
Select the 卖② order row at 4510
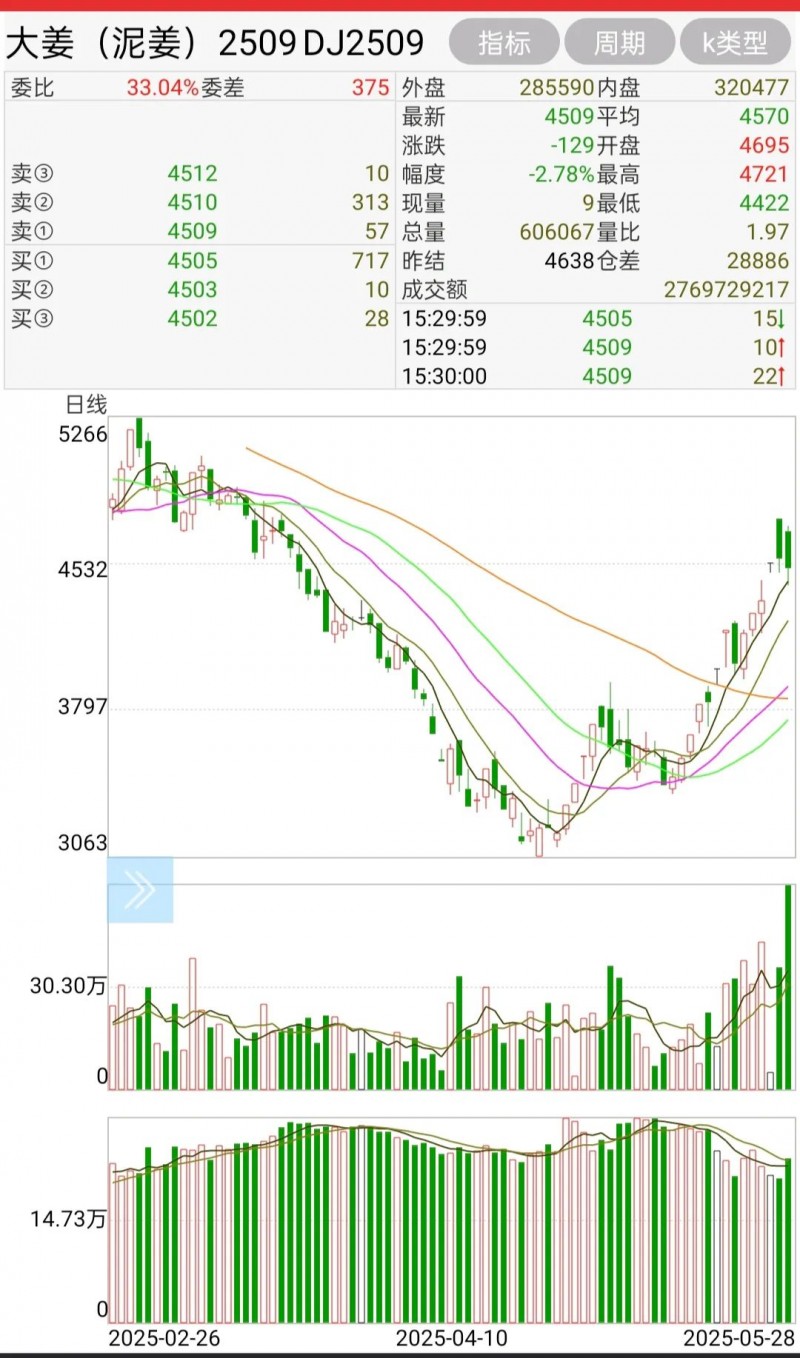point(200,203)
